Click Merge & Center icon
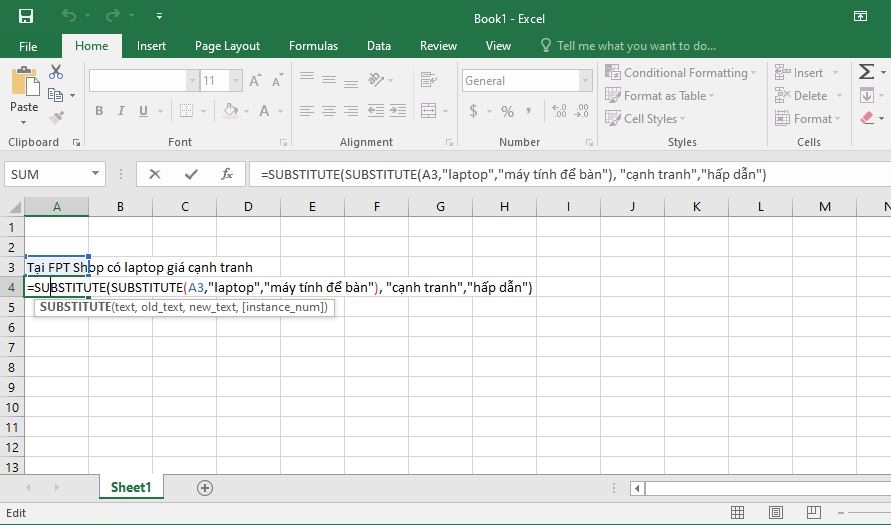This screenshot has height=525, width=891. (x=428, y=111)
